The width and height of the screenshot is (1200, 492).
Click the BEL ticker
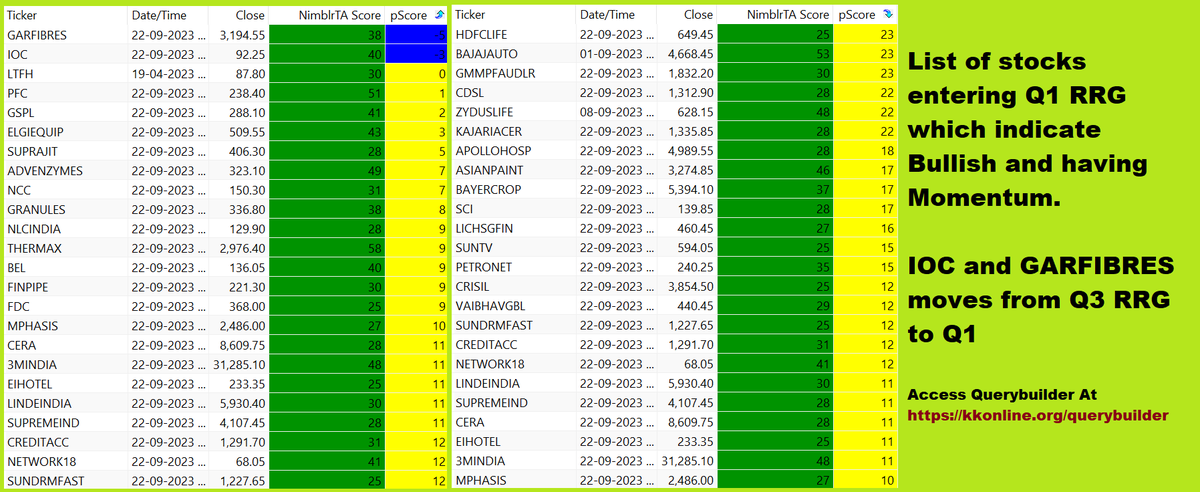point(17,267)
